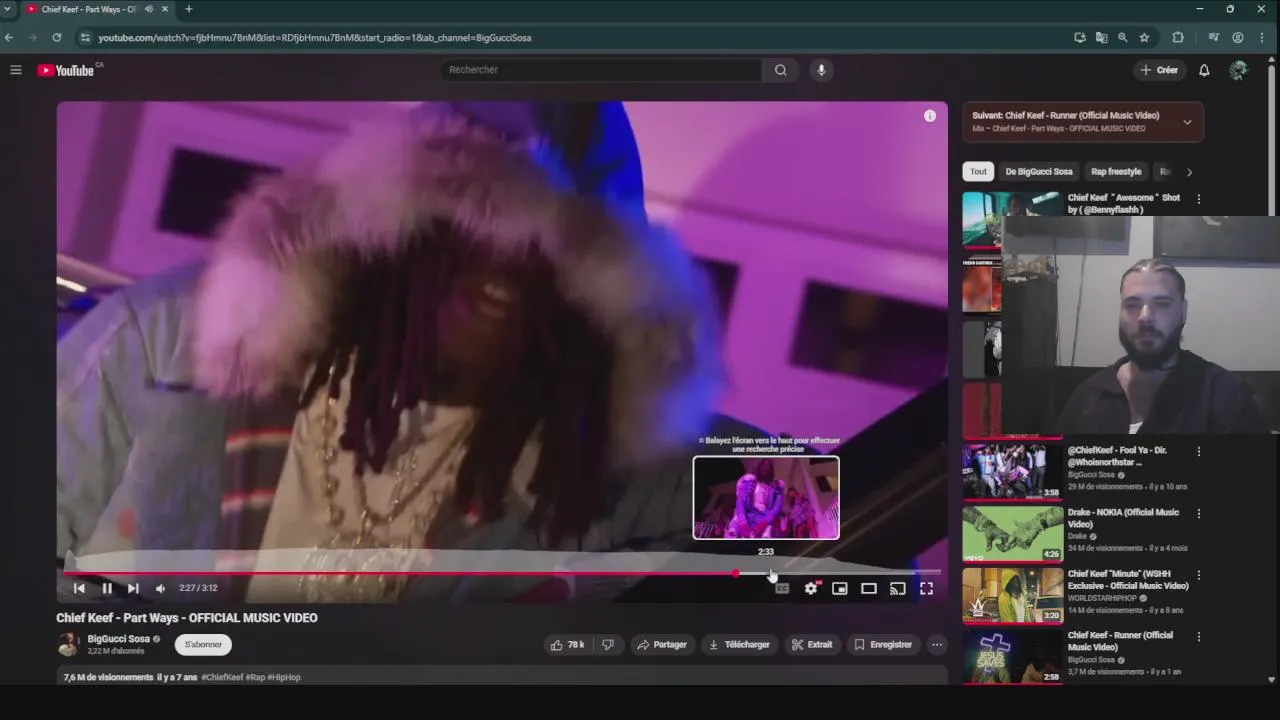
Task: Pause the playing video
Action: click(x=106, y=588)
